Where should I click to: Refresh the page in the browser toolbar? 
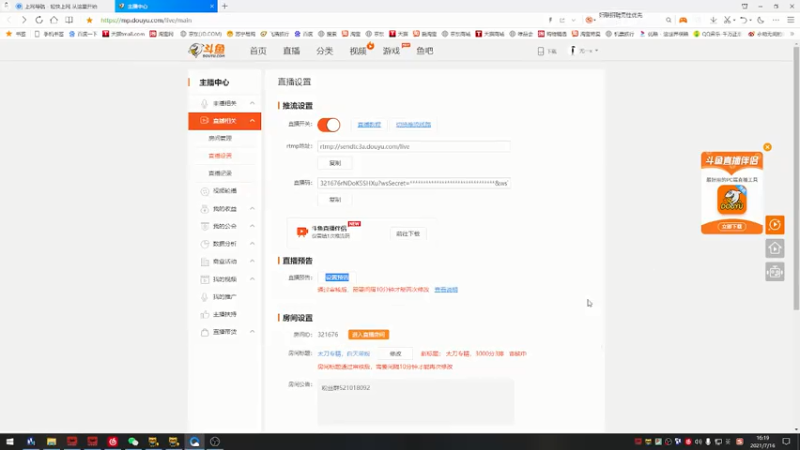(39, 20)
